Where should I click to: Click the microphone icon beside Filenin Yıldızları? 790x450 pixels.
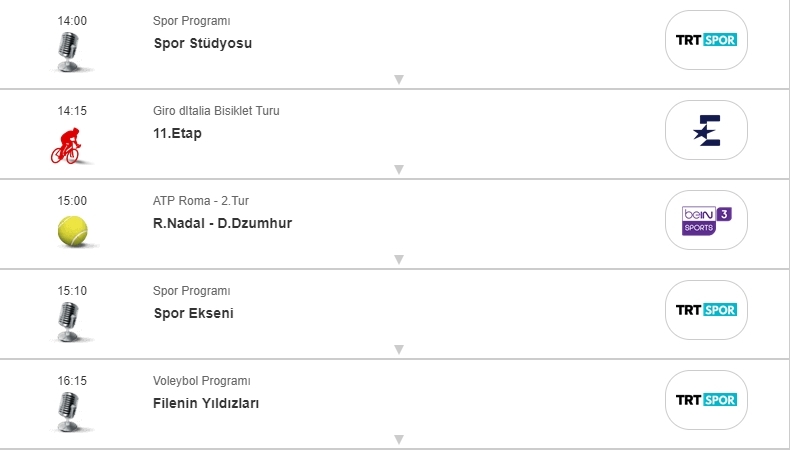click(68, 411)
